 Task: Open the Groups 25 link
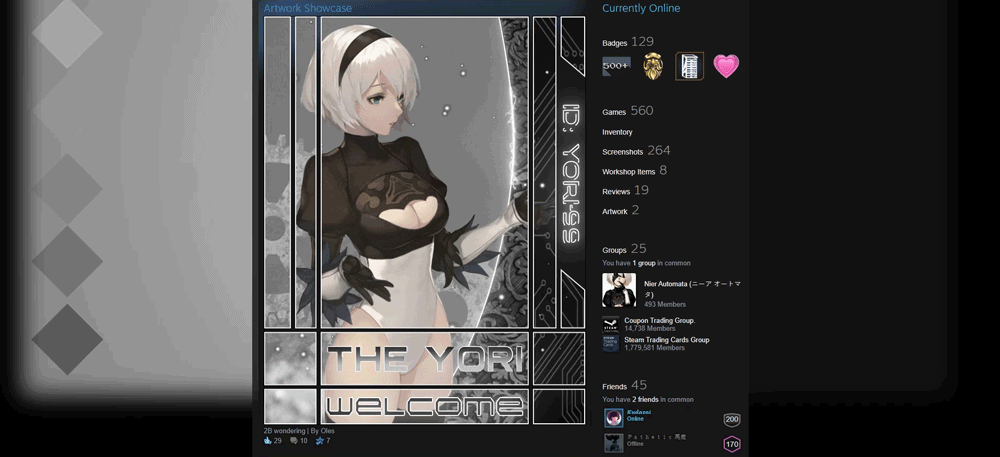(x=624, y=249)
